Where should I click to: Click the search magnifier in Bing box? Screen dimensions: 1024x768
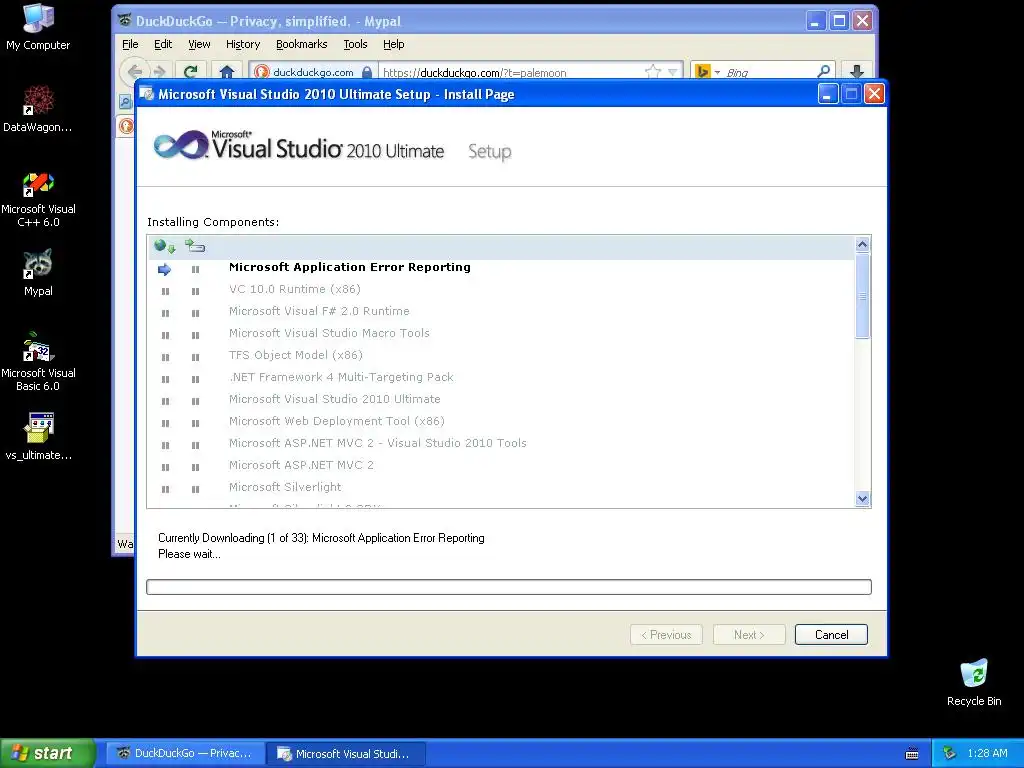click(824, 71)
